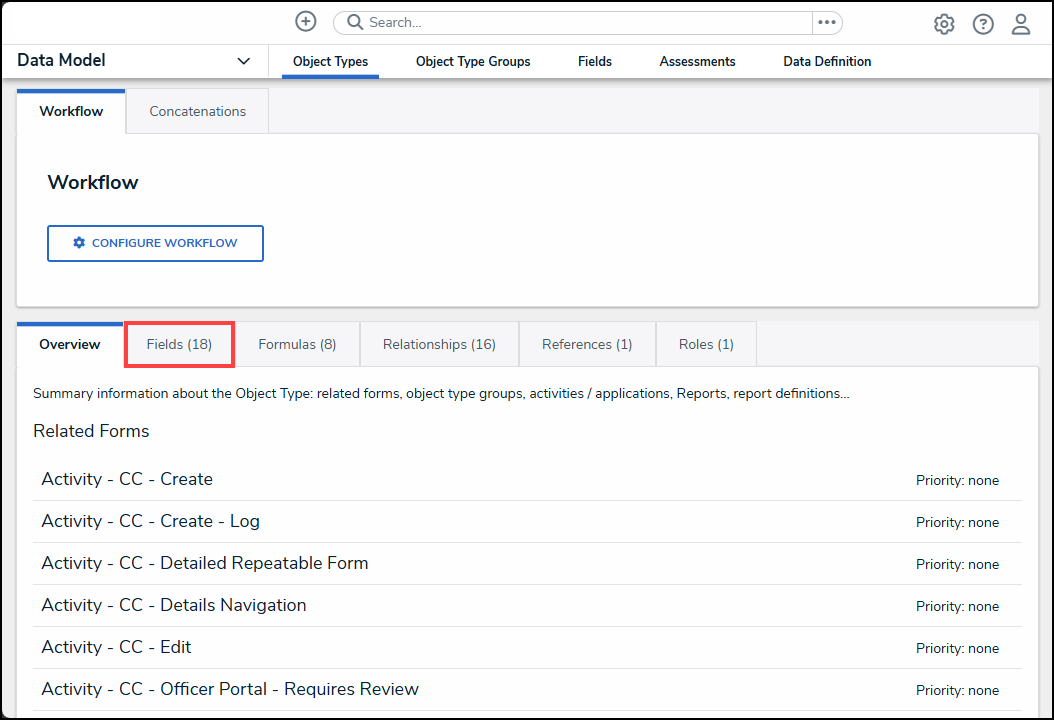
Task: Expand the Data Model dropdown
Action: coord(243,61)
